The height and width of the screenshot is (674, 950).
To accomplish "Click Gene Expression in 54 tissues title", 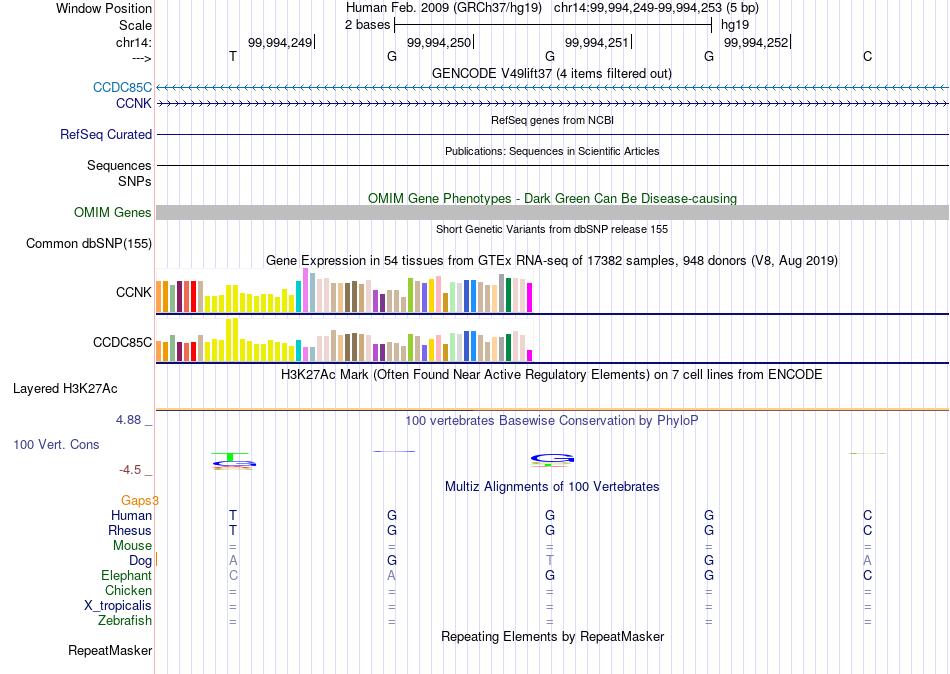I will 552,261.
